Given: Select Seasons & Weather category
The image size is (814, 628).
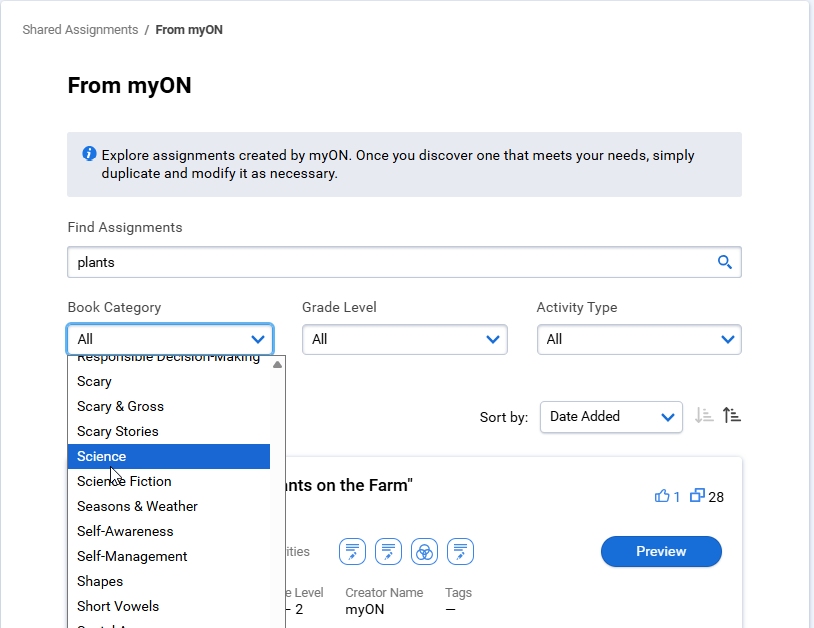Looking at the screenshot, I should 169,506.
